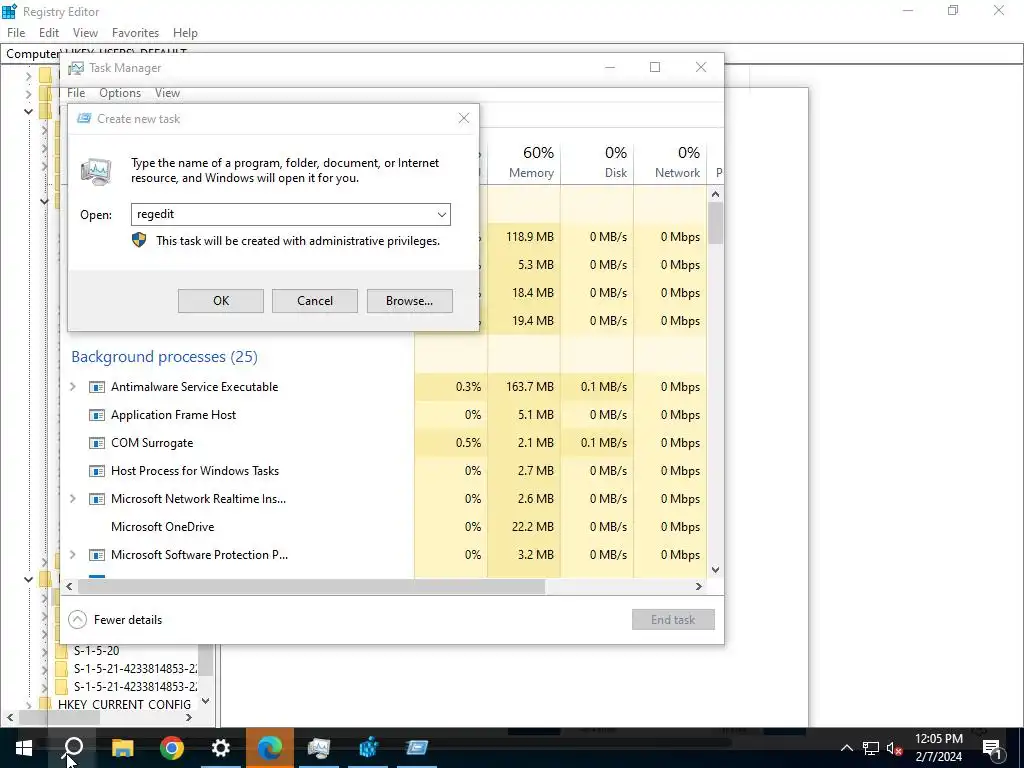This screenshot has width=1024, height=768.
Task: Expand Microsoft Software Protection Platform row
Action: coord(73,555)
